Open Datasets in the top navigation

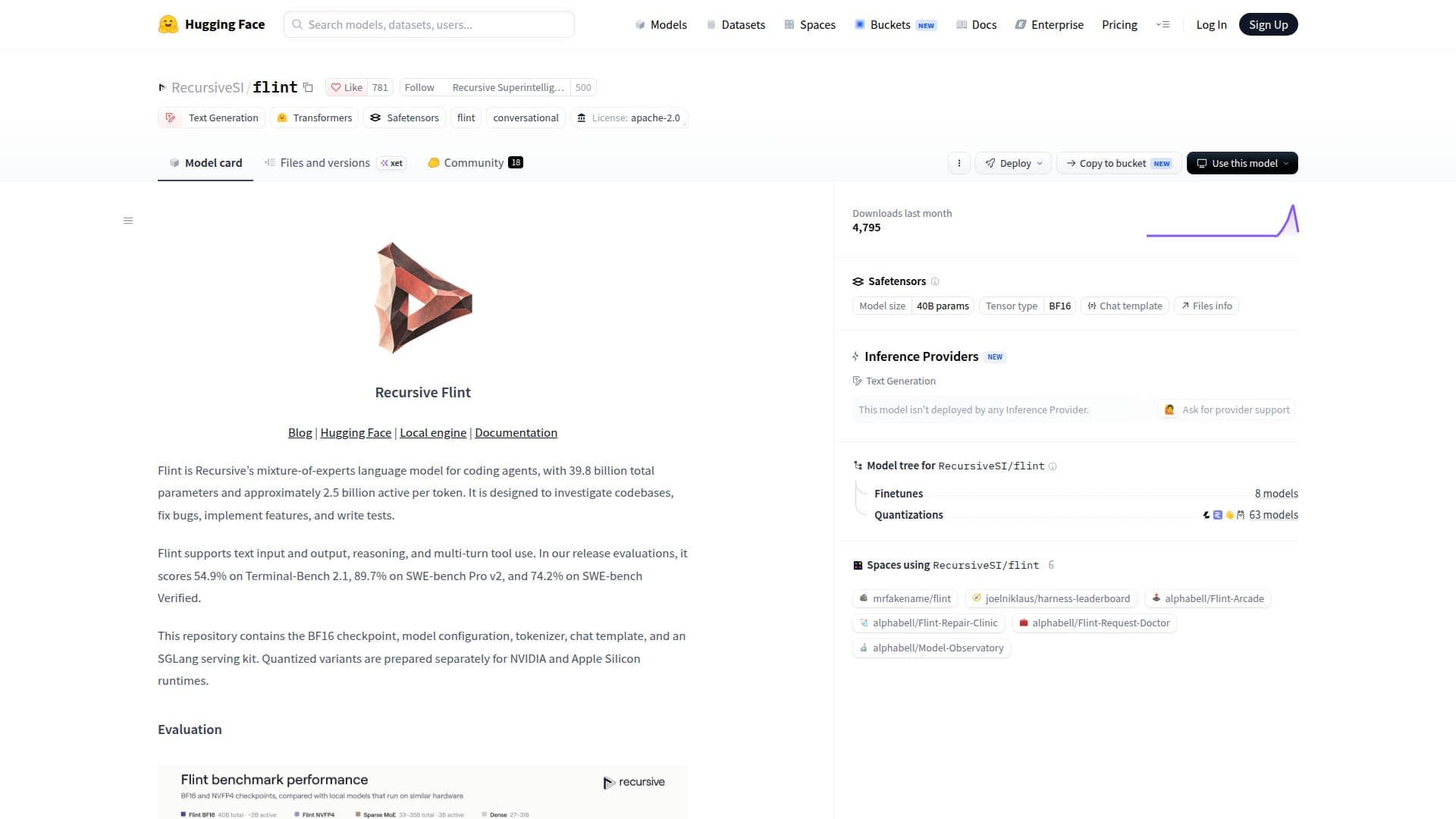pyautogui.click(x=736, y=24)
